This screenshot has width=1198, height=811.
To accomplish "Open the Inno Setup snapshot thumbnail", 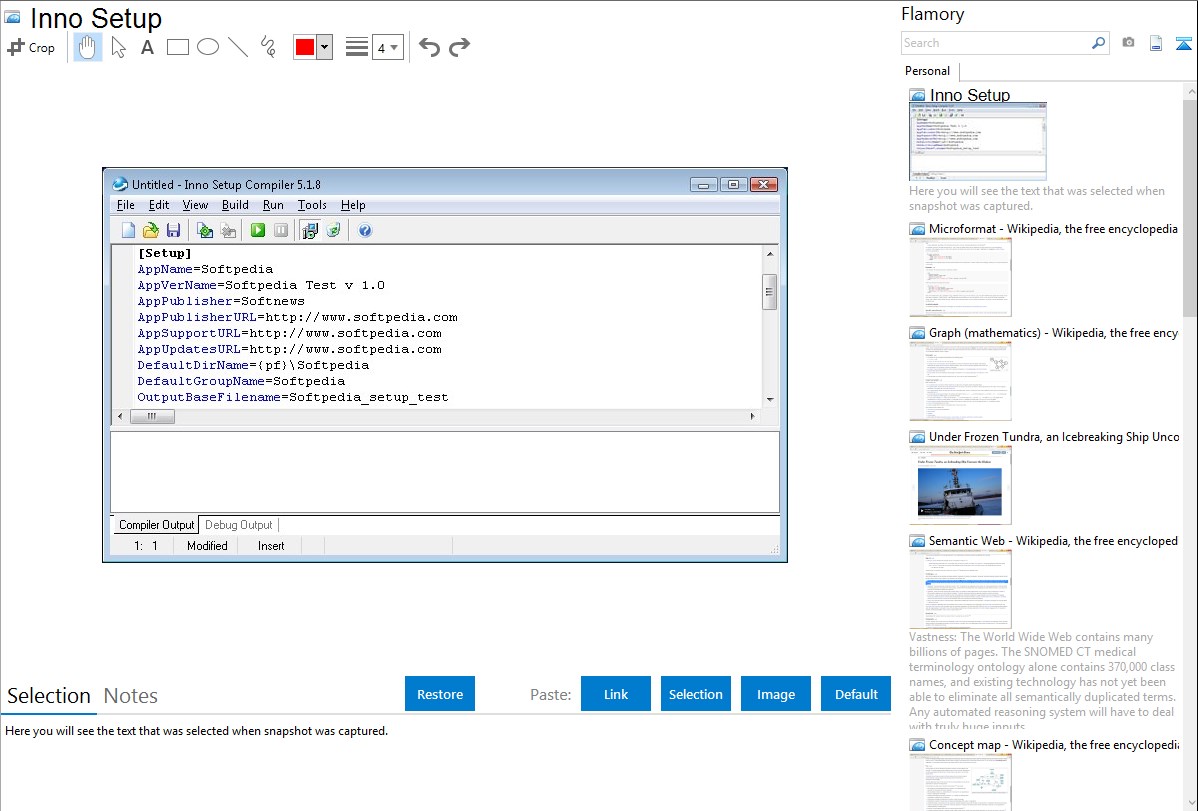I will point(978,142).
